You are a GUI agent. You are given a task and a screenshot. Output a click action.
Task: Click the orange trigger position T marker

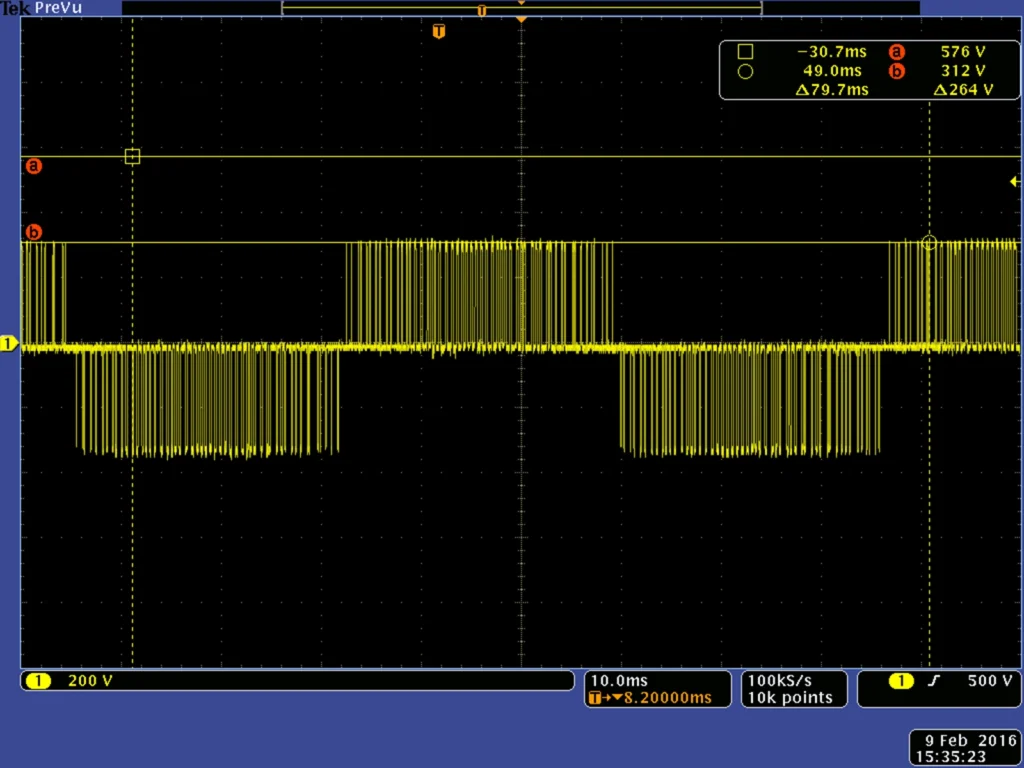[438, 32]
